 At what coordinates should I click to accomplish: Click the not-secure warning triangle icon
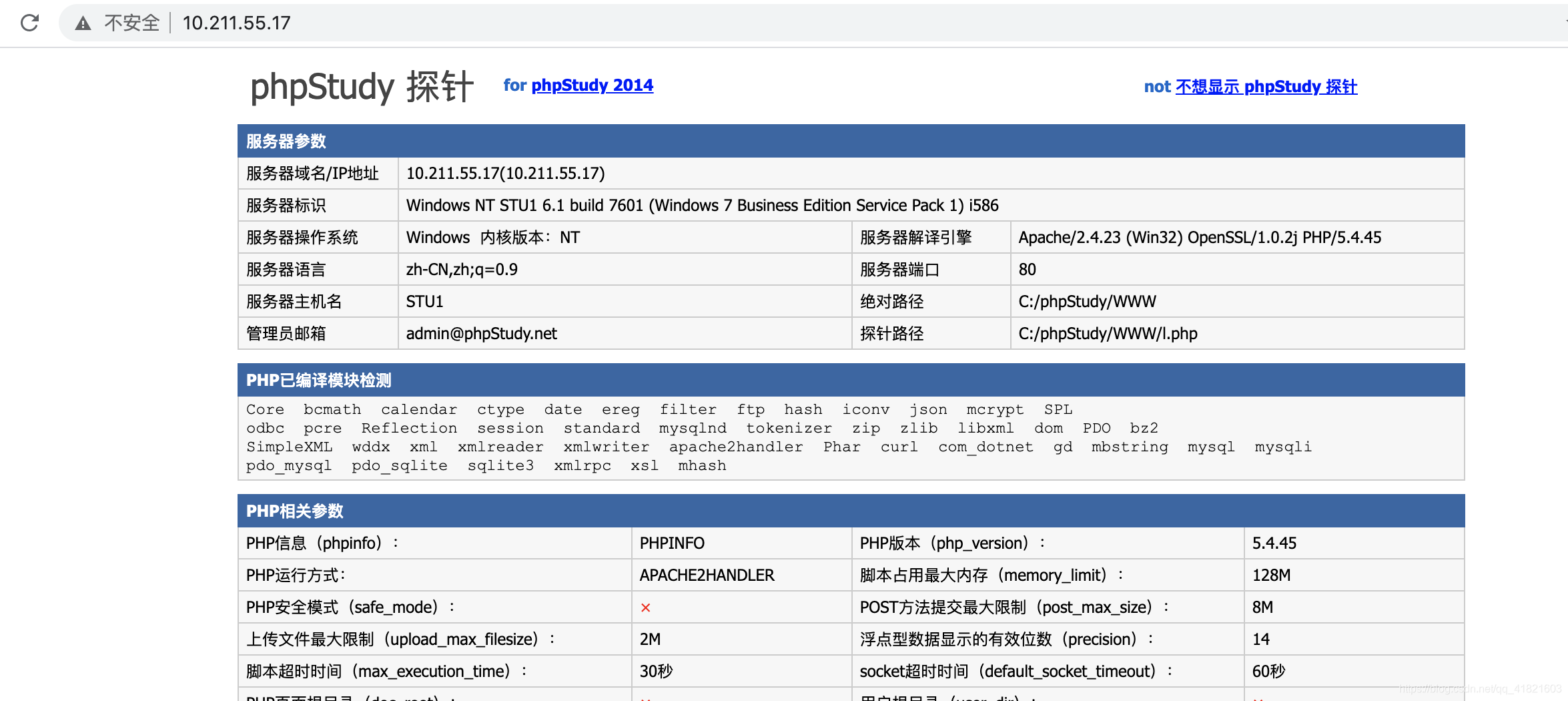[83, 23]
